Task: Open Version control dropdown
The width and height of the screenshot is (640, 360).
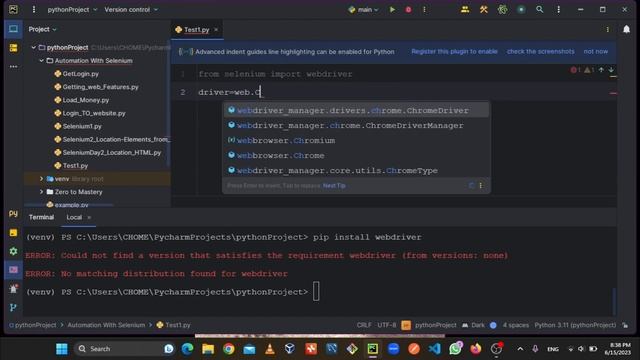Action: [131, 9]
